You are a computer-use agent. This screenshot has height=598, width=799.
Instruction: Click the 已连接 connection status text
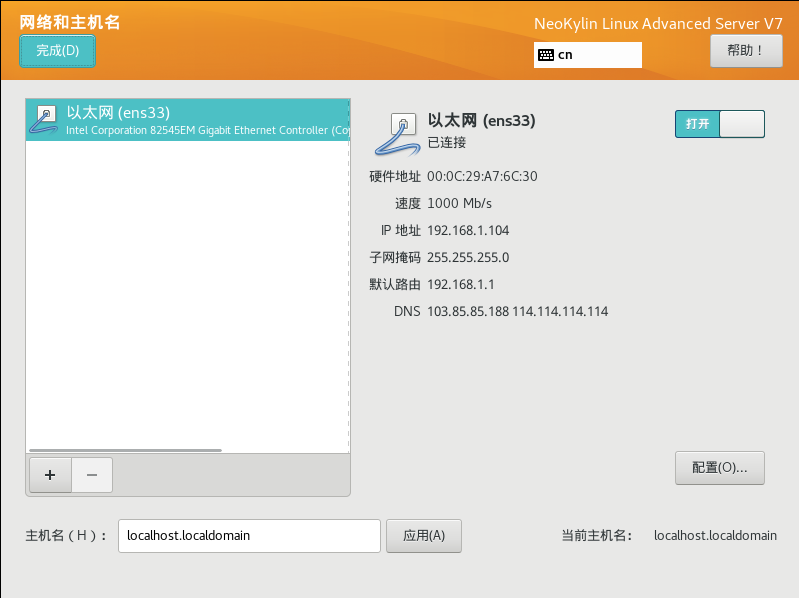click(447, 143)
